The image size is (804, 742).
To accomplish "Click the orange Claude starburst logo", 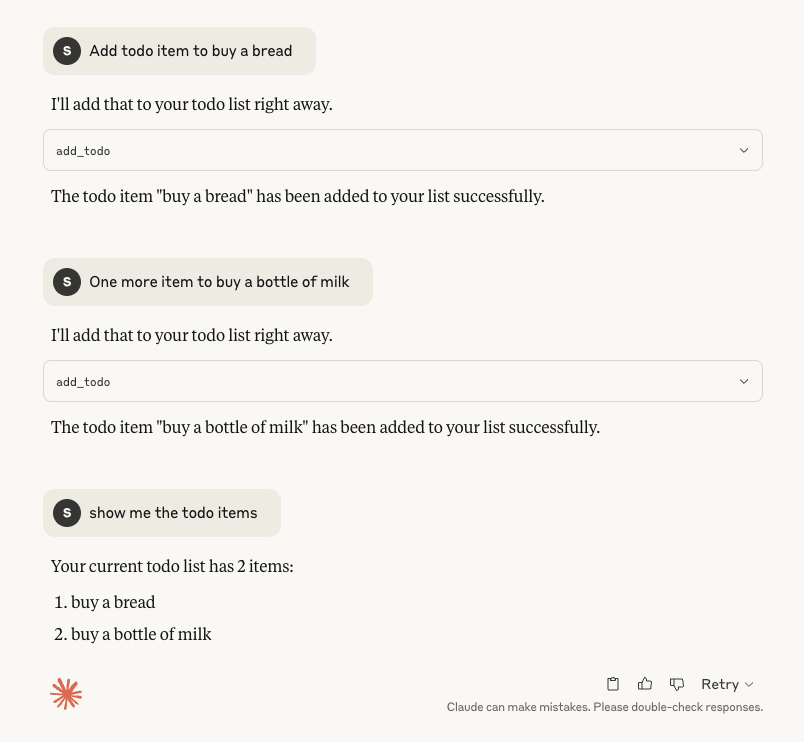I will pos(66,694).
